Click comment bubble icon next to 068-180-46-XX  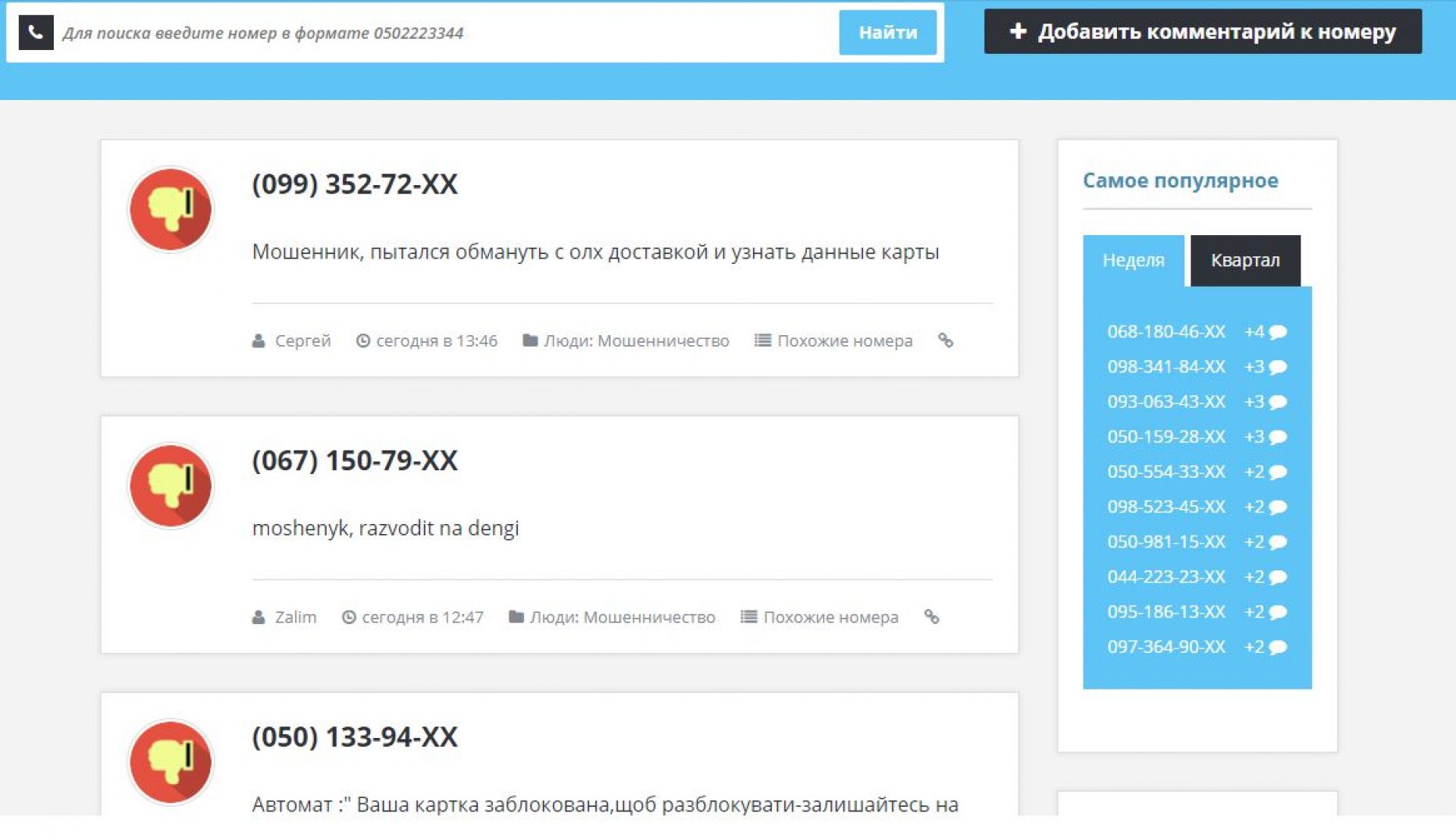click(1278, 332)
